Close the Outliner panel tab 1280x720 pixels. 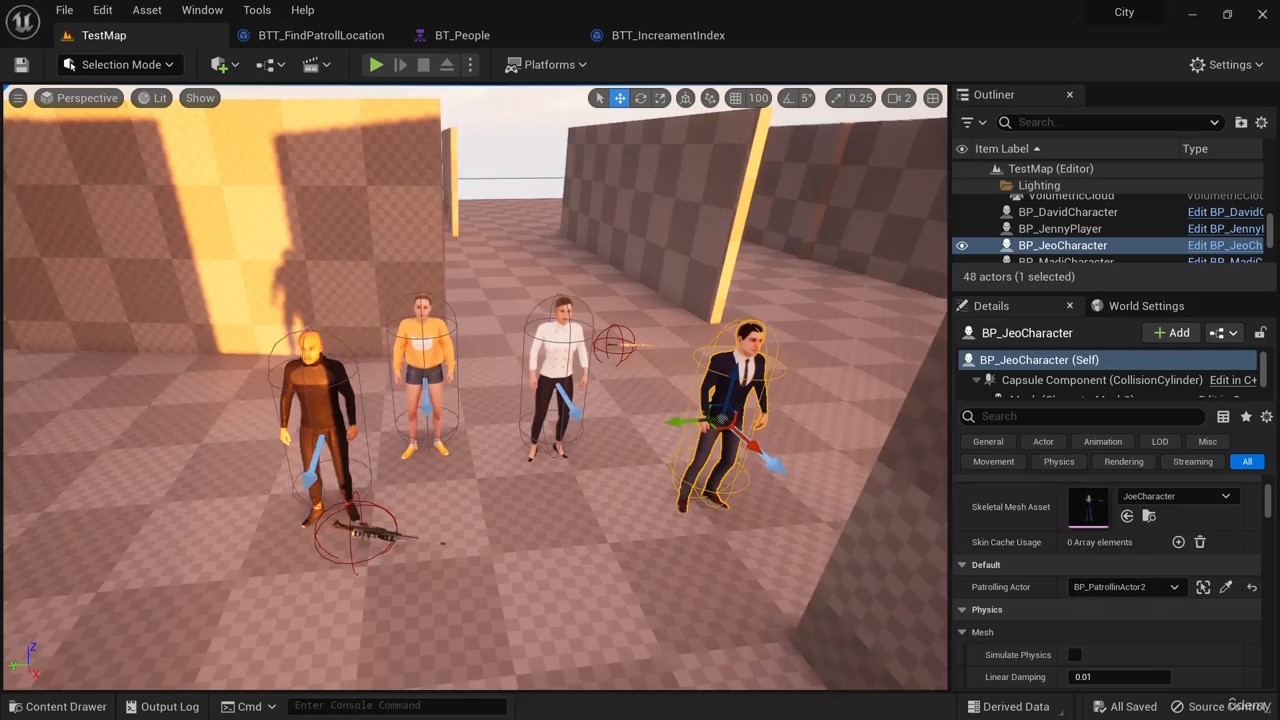1069,95
